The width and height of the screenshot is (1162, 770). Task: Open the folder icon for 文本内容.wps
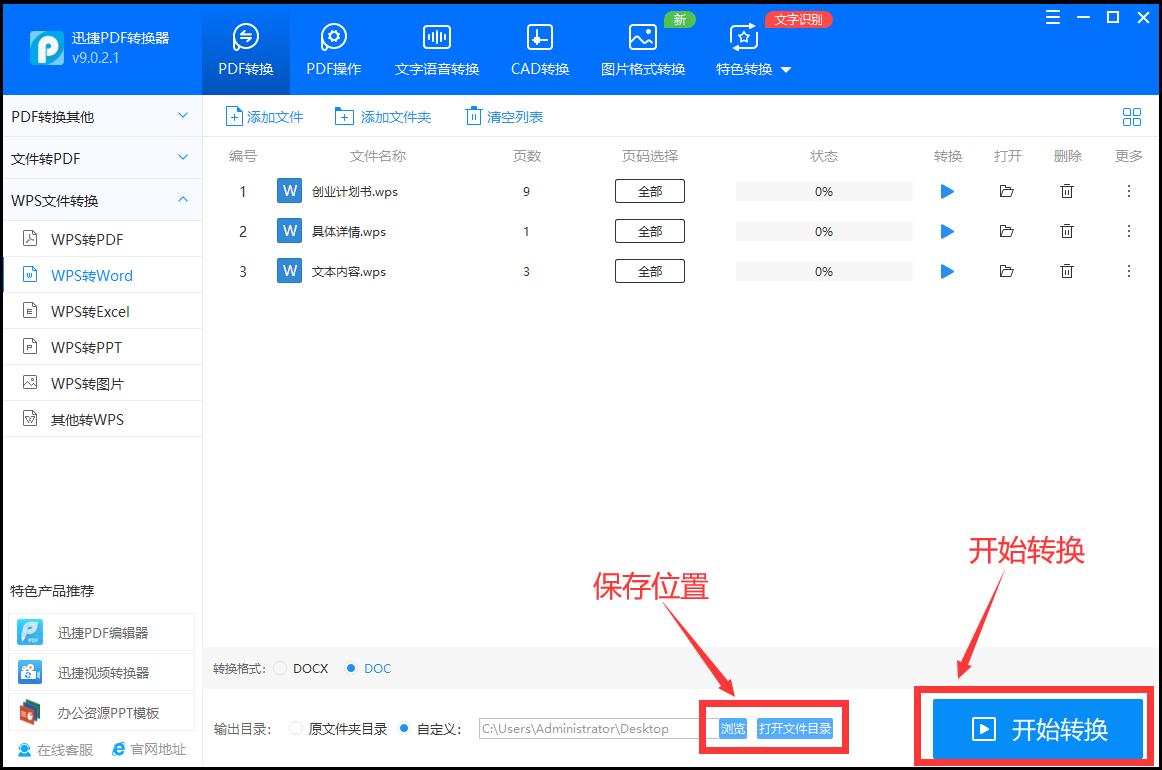click(x=1006, y=271)
